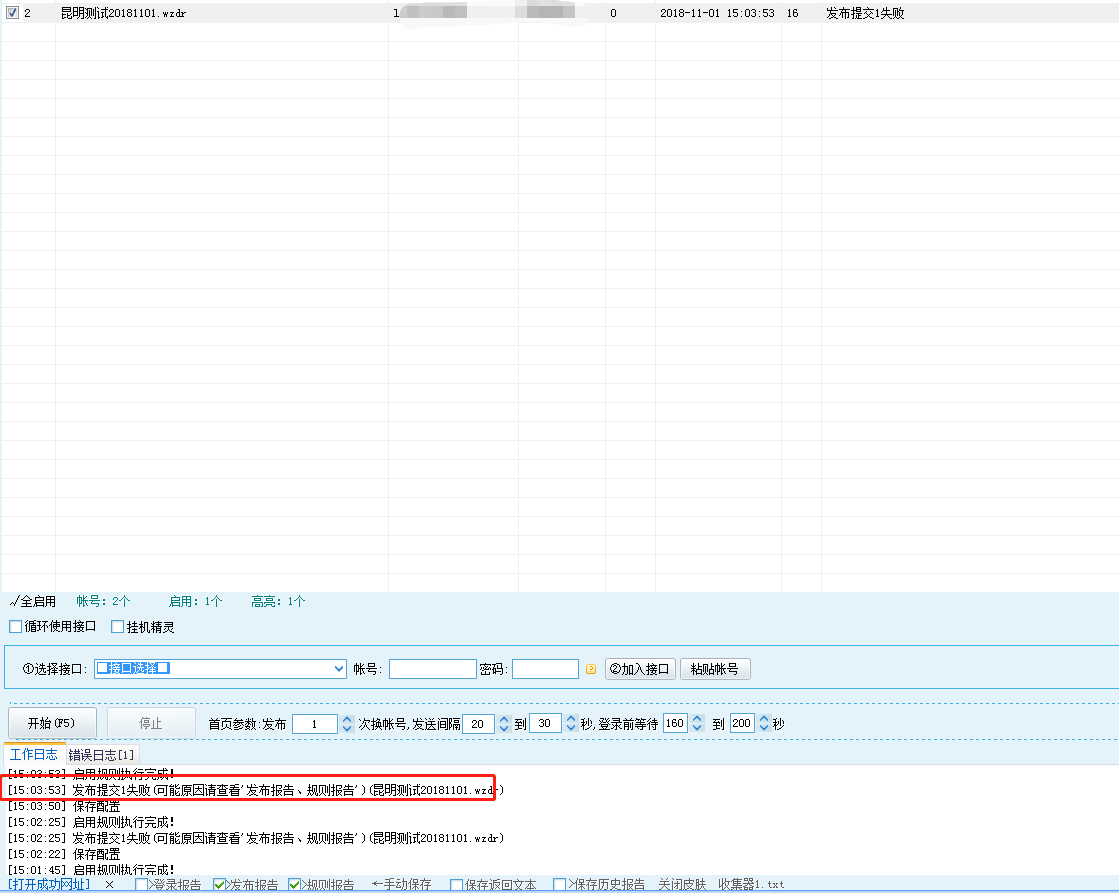
Task: Click stepper beside the 30 seconds interval
Action: [x=571, y=724]
